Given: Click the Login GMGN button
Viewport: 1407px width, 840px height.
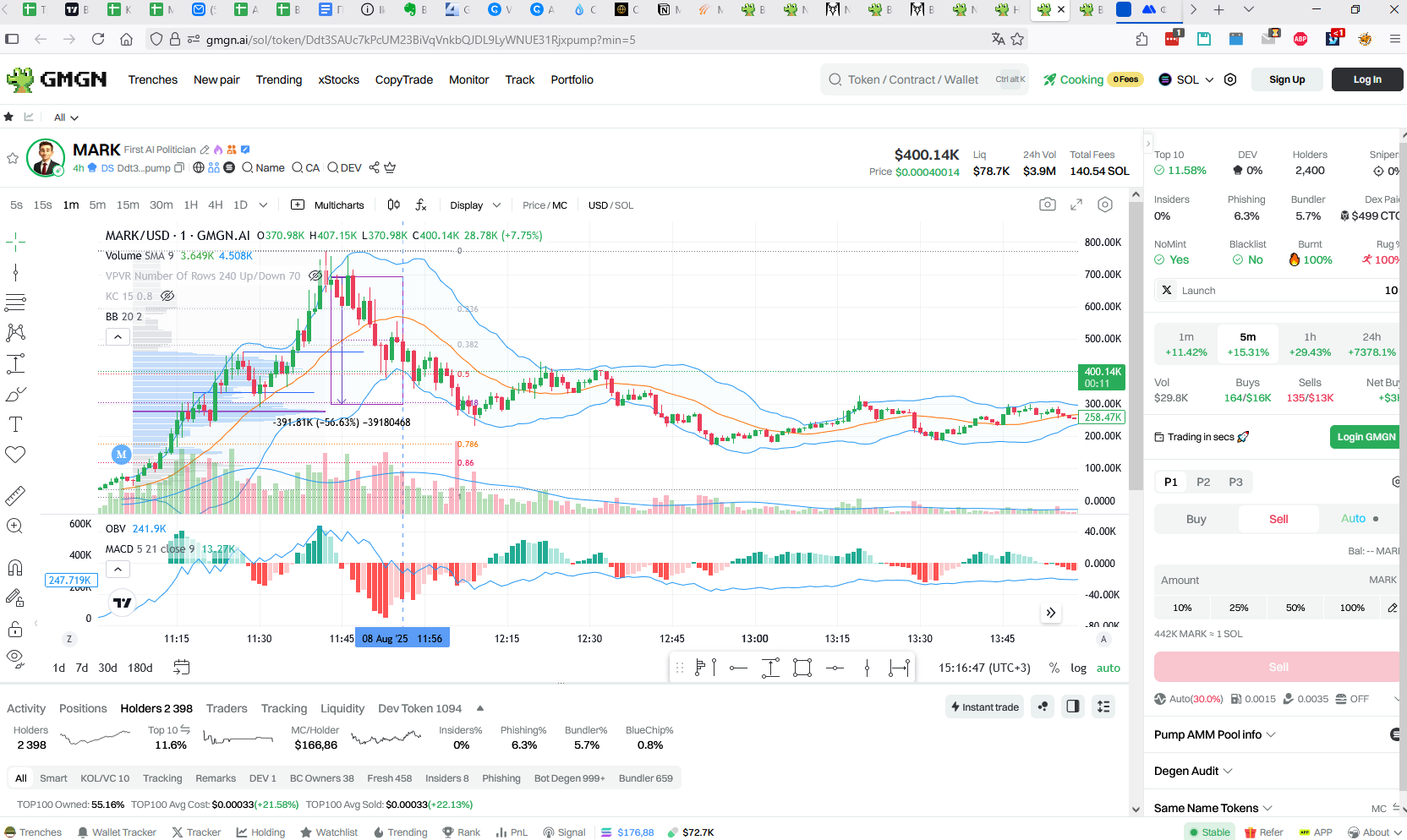Looking at the screenshot, I should [x=1366, y=437].
